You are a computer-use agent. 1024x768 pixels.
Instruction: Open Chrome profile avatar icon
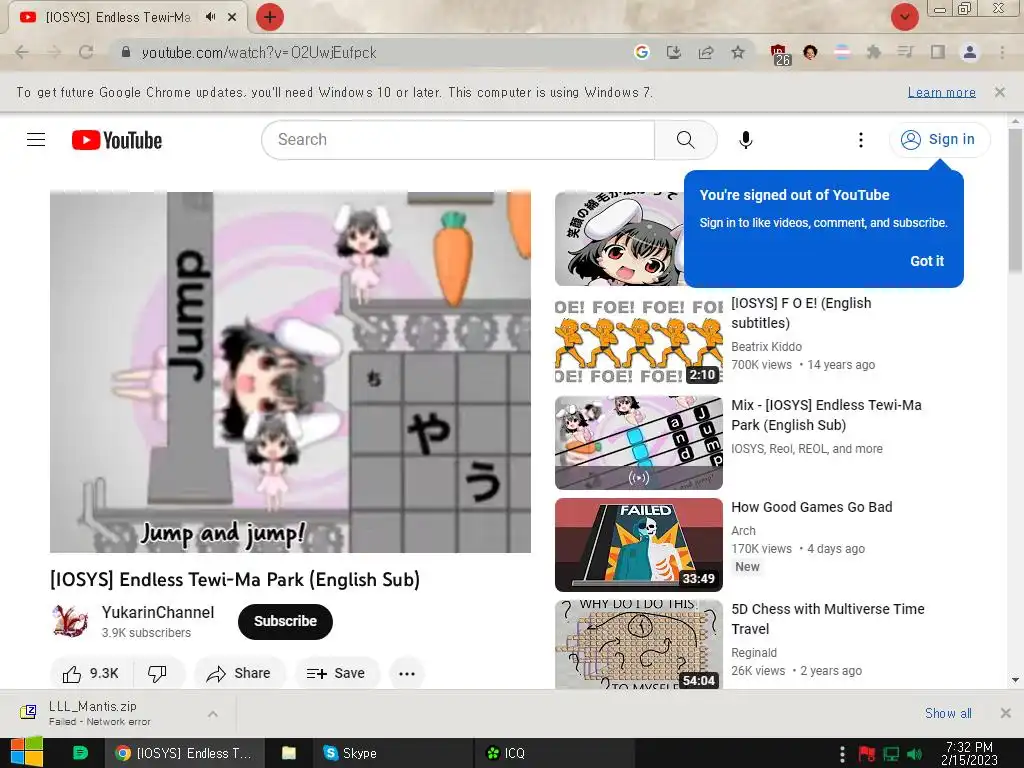pos(970,52)
